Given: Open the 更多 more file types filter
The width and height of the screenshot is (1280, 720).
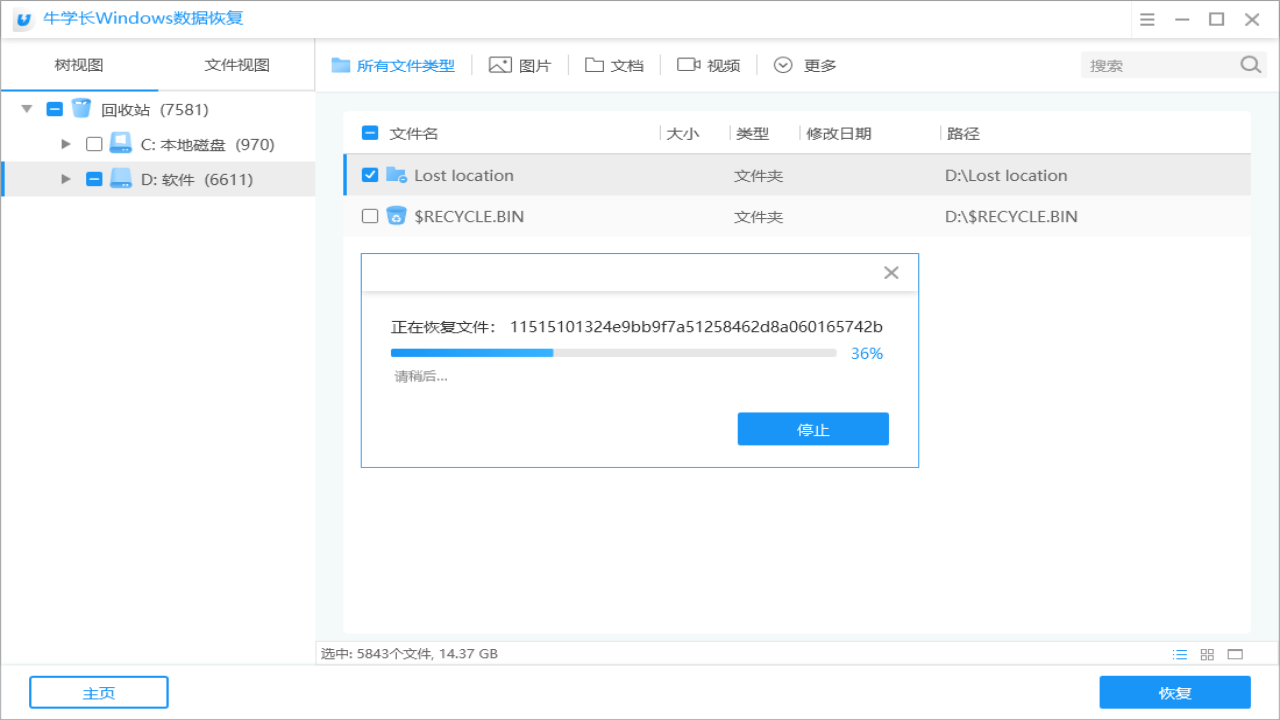Looking at the screenshot, I should pyautogui.click(x=783, y=64).
